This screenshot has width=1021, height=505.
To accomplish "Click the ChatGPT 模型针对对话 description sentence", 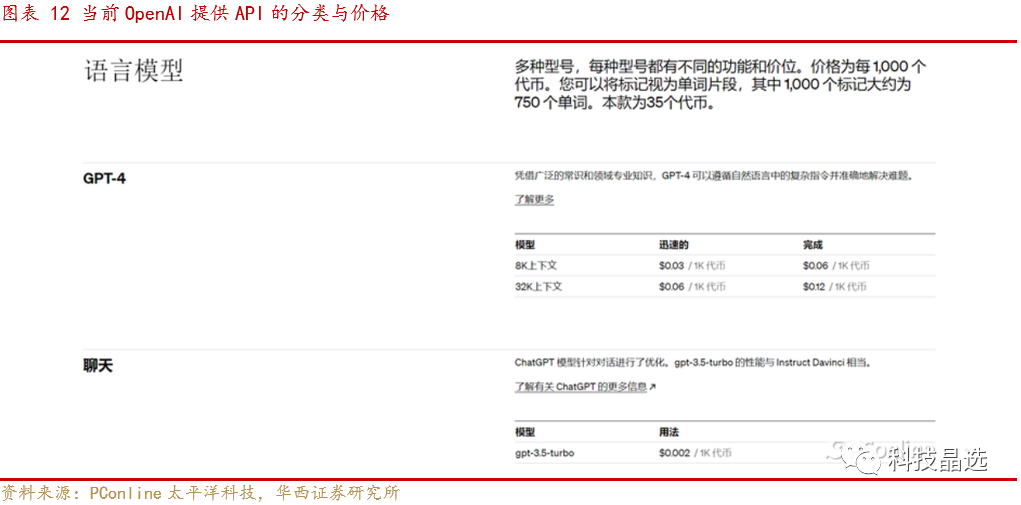I will coord(693,362).
